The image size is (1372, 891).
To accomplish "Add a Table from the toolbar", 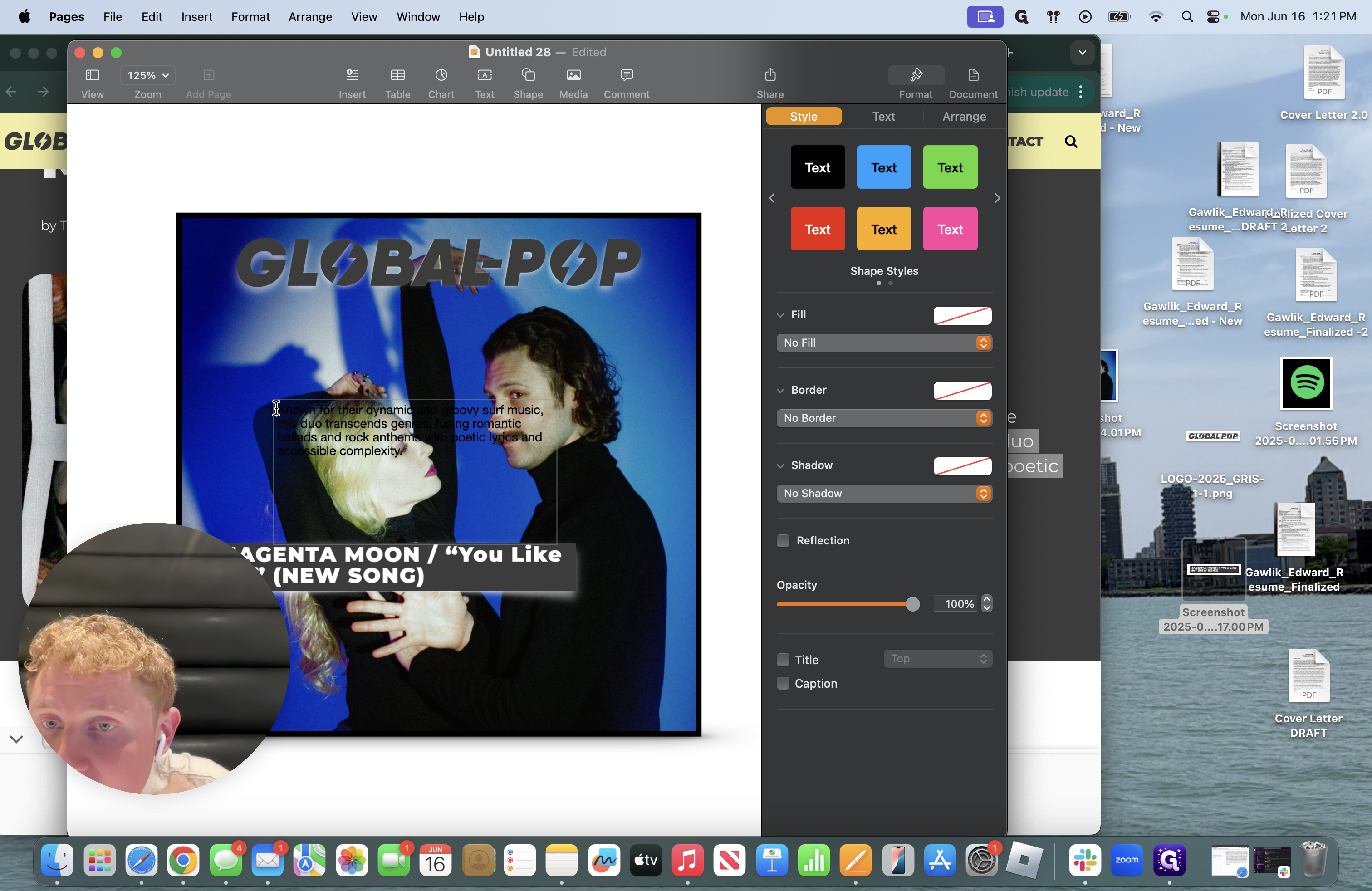I will point(398,75).
